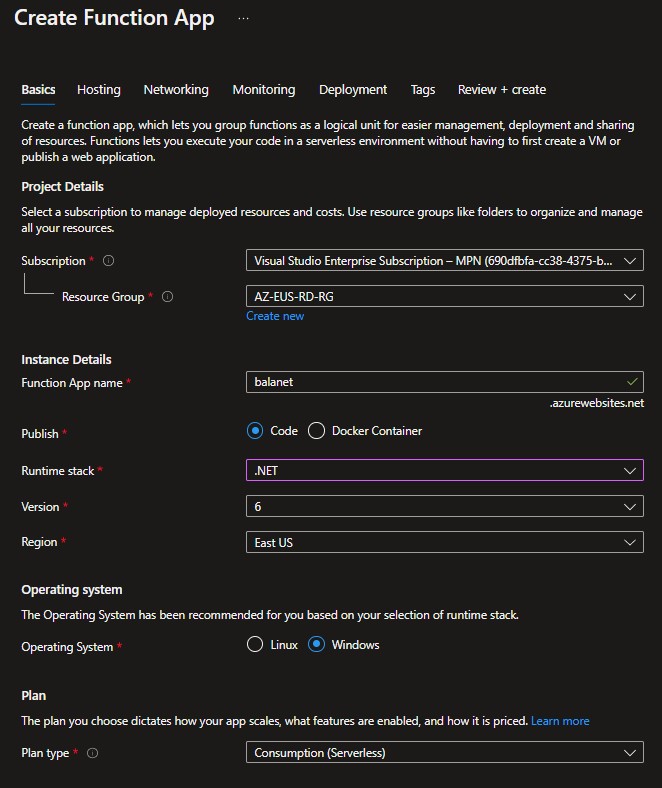The height and width of the screenshot is (788, 662).
Task: Click the Instance Details heading
Action: (x=66, y=359)
